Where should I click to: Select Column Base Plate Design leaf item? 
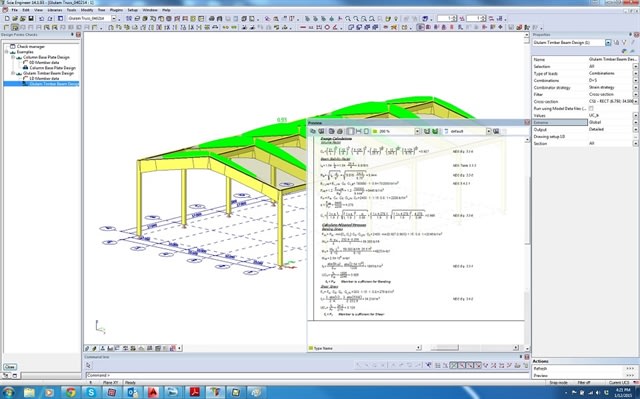53,68
